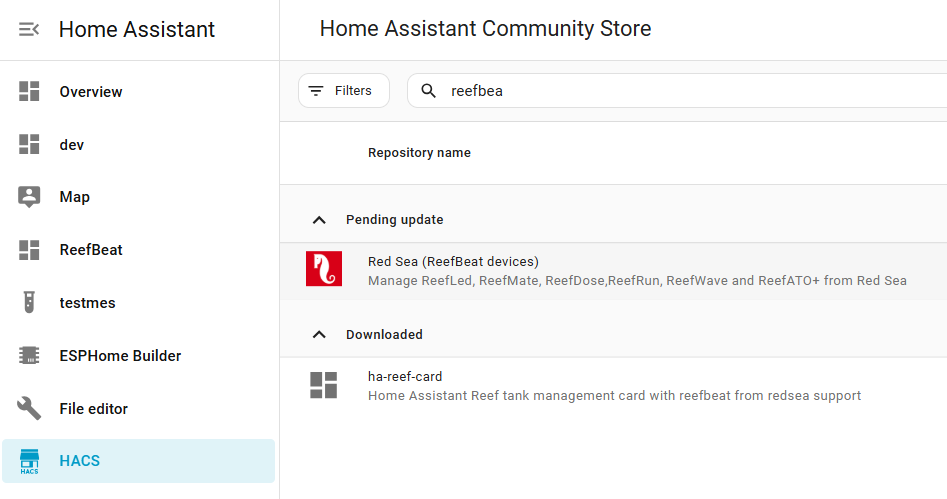947x499 pixels.
Task: Click the Home Assistant Reef tank description
Action: tap(614, 396)
